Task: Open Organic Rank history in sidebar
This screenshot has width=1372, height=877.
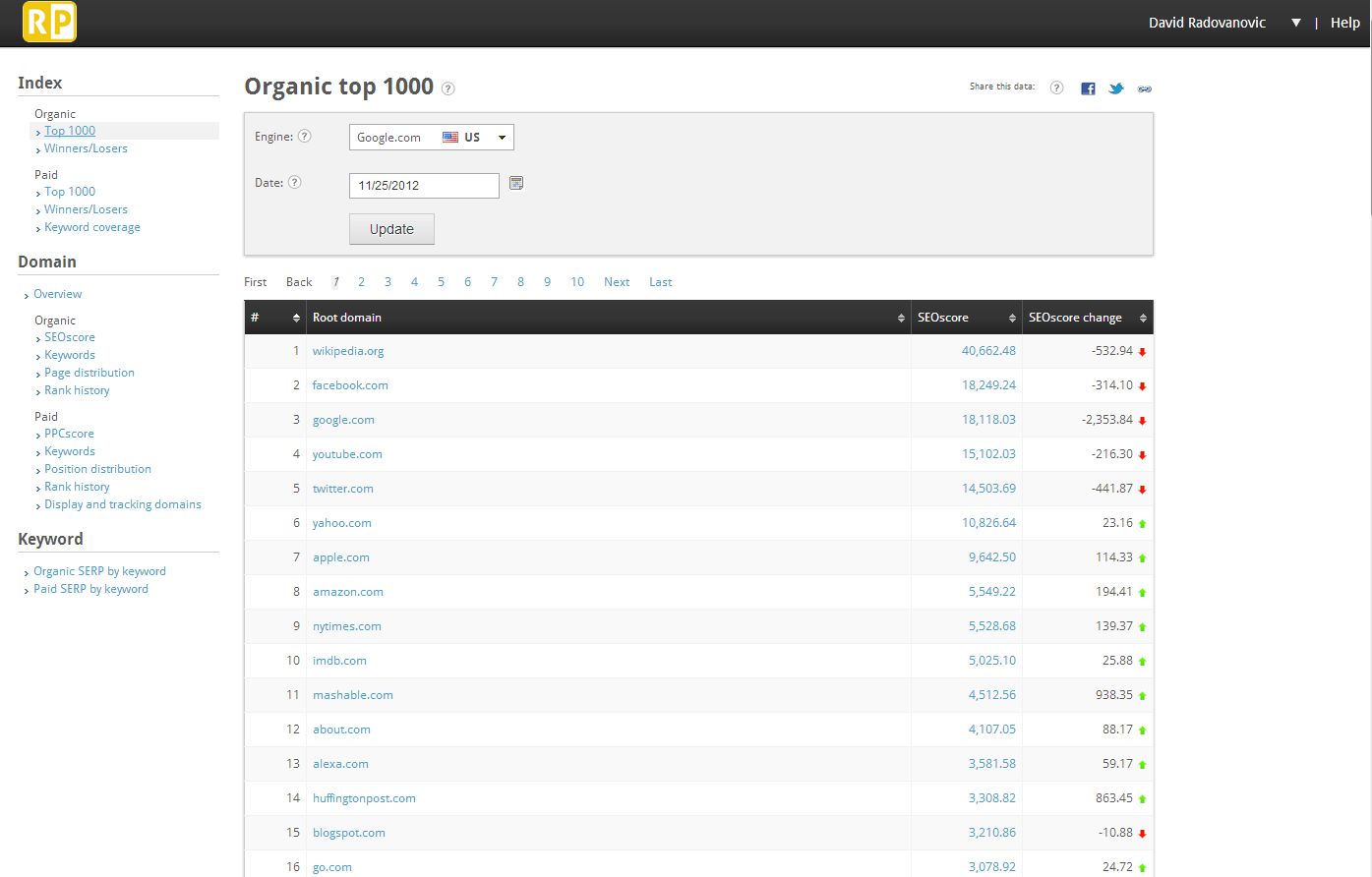Action: pos(77,390)
